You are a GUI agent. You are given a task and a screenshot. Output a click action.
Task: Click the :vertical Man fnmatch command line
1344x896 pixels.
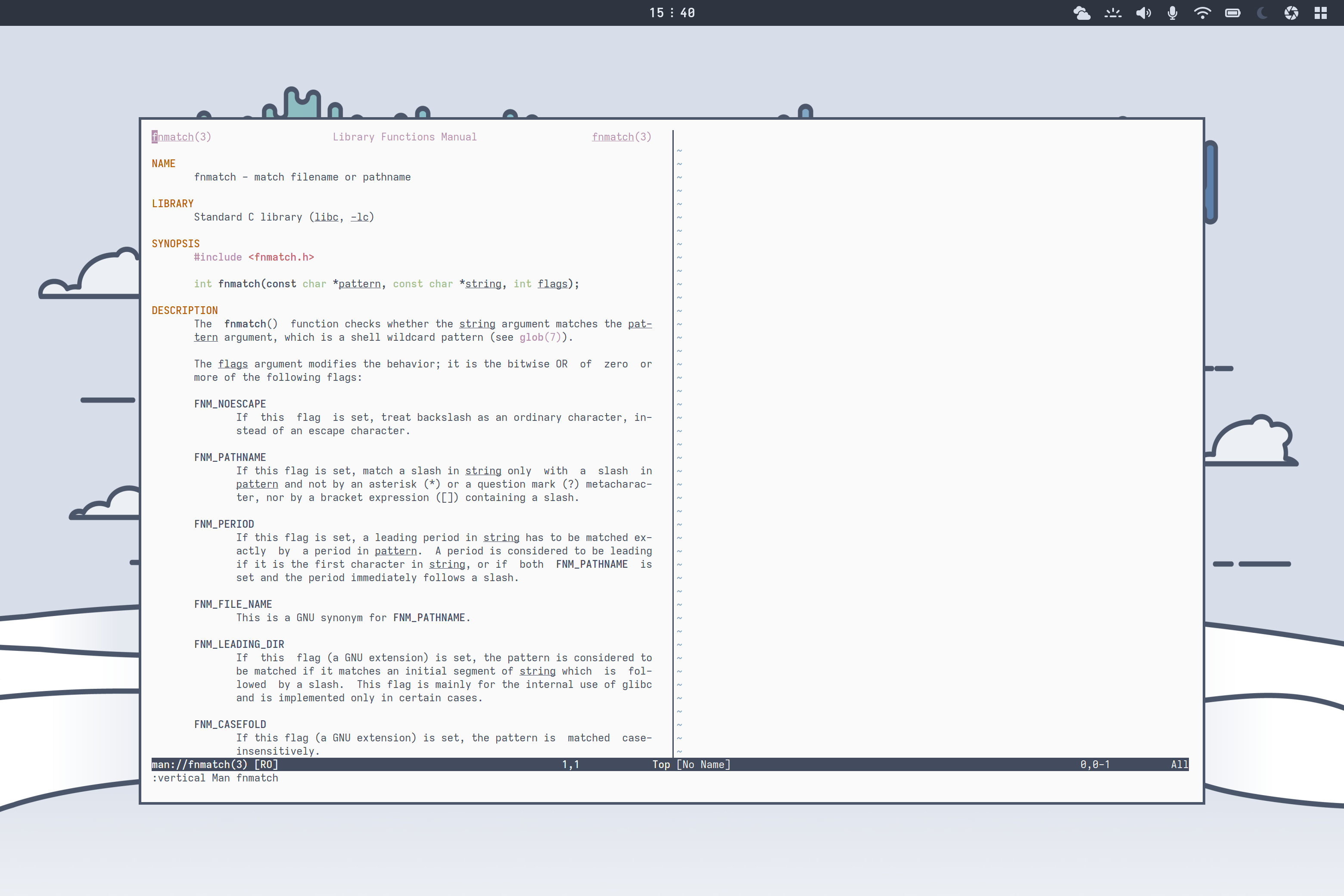click(x=215, y=778)
